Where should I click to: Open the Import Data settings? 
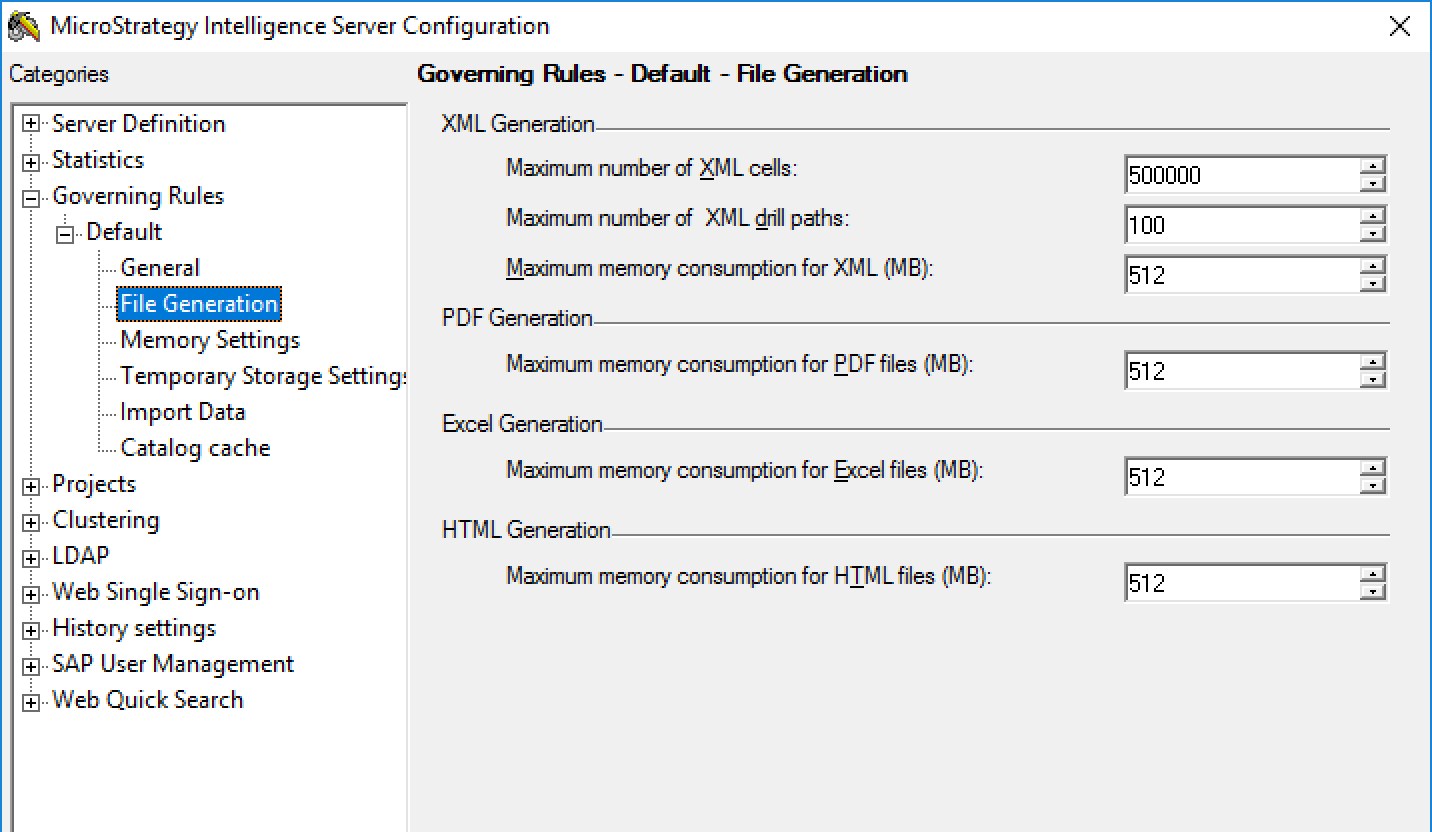pyautogui.click(x=182, y=412)
